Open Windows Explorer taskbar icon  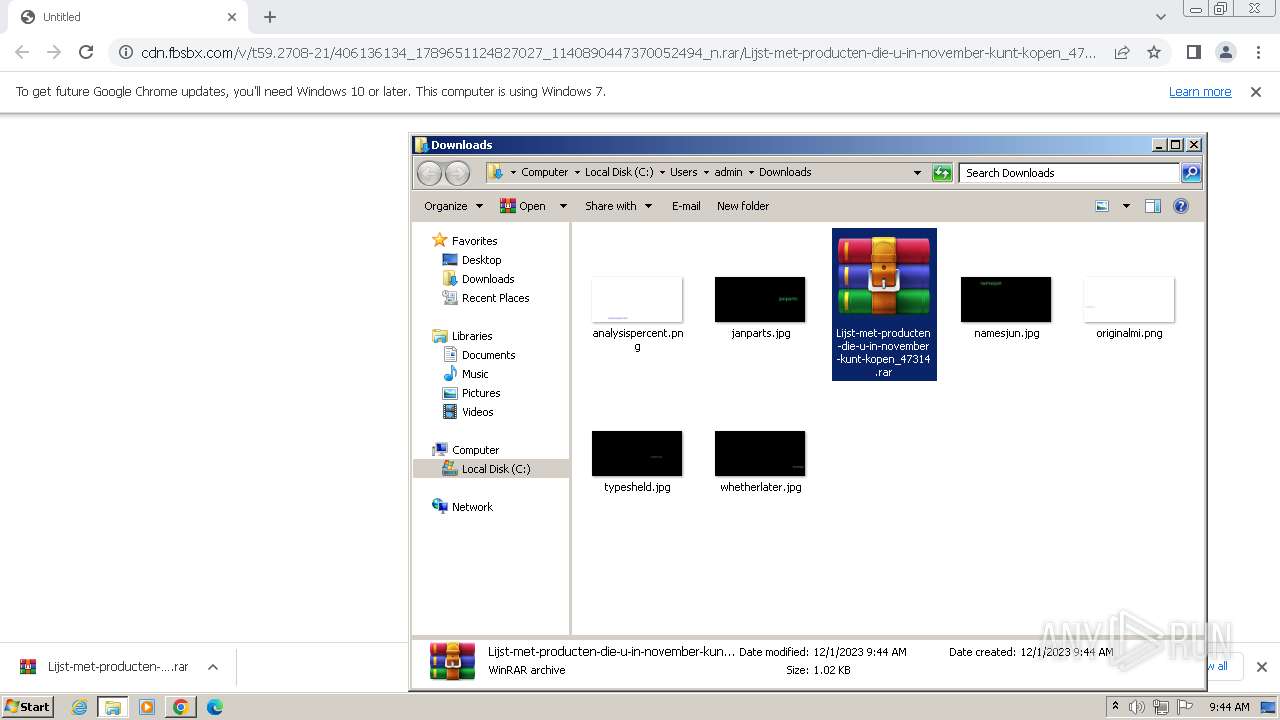tap(113, 707)
